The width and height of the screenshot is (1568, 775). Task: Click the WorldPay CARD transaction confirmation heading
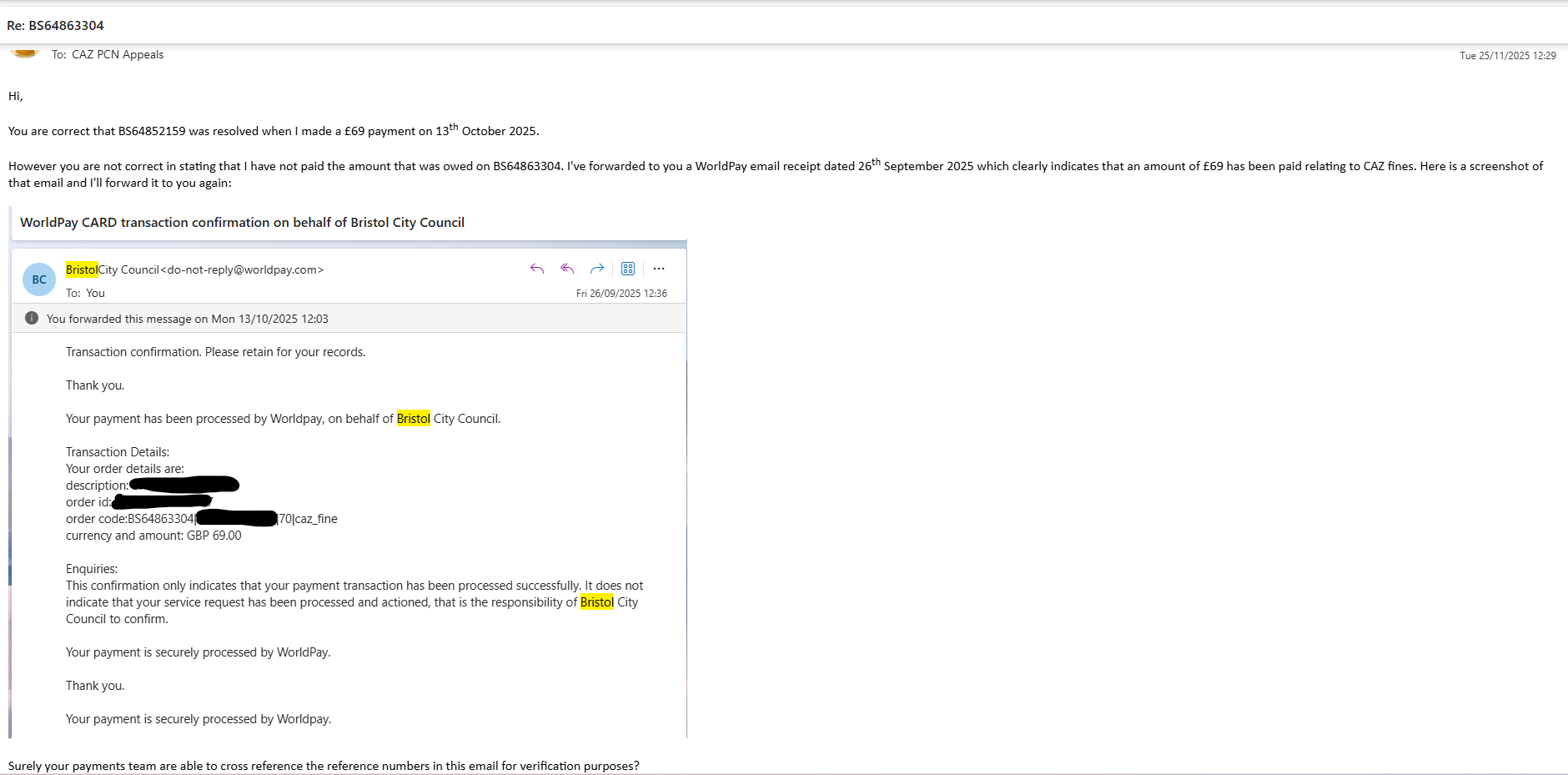242,223
